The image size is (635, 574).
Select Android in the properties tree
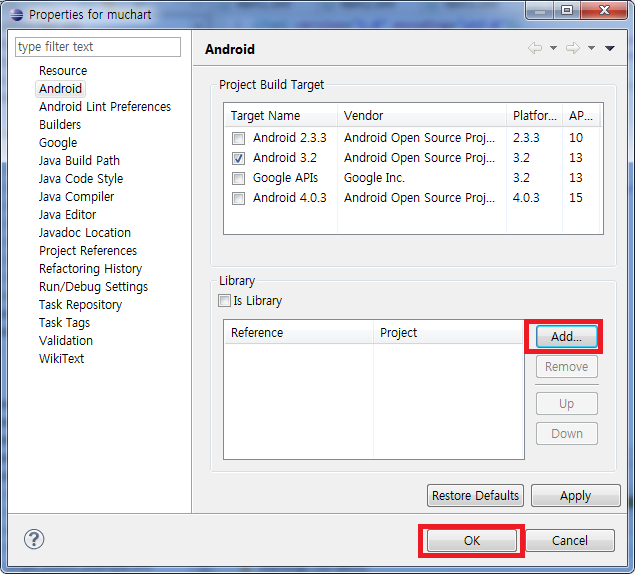60,88
